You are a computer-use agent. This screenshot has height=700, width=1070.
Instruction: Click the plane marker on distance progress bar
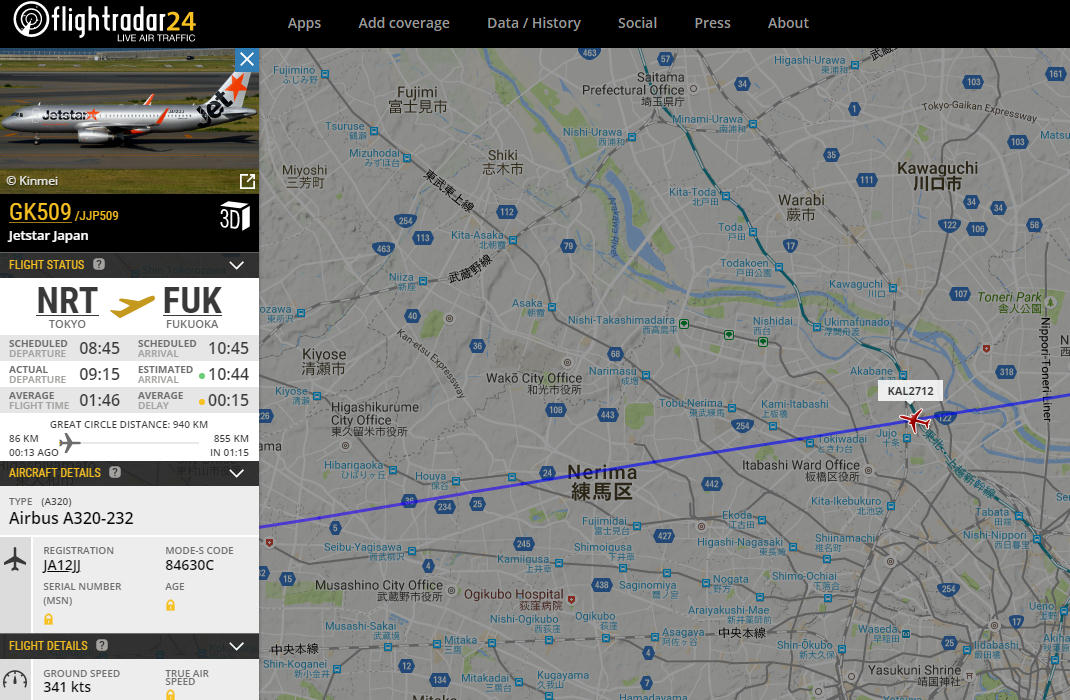coord(70,443)
